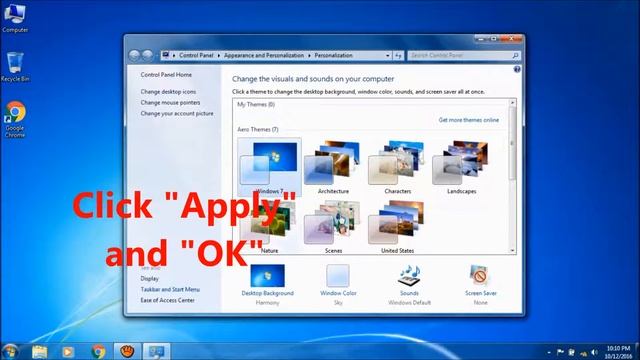Launch Google Chrome from the desktop shortcut
The width and height of the screenshot is (640, 360).
pos(15,119)
